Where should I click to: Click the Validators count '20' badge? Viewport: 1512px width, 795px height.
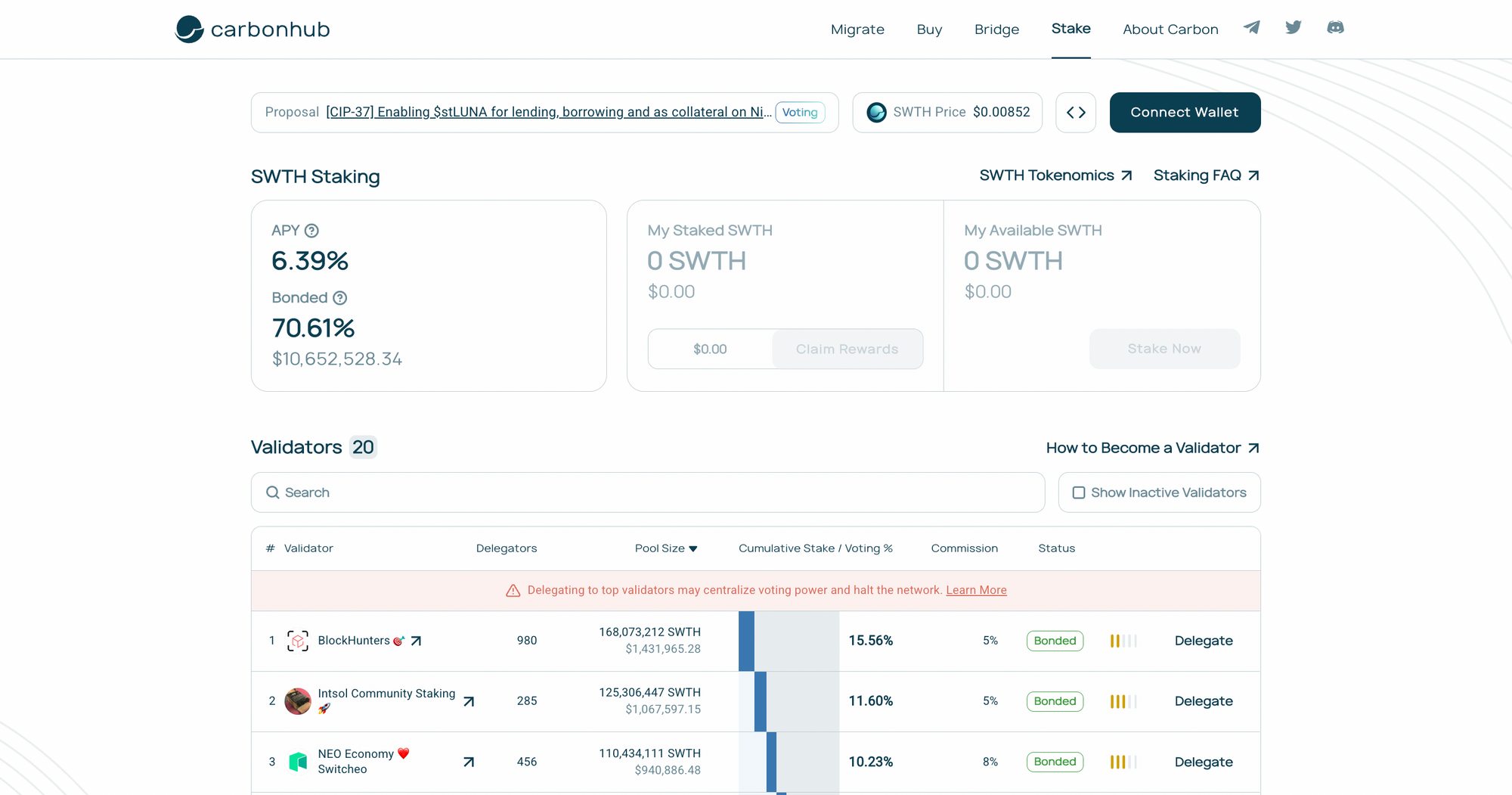pyautogui.click(x=363, y=448)
